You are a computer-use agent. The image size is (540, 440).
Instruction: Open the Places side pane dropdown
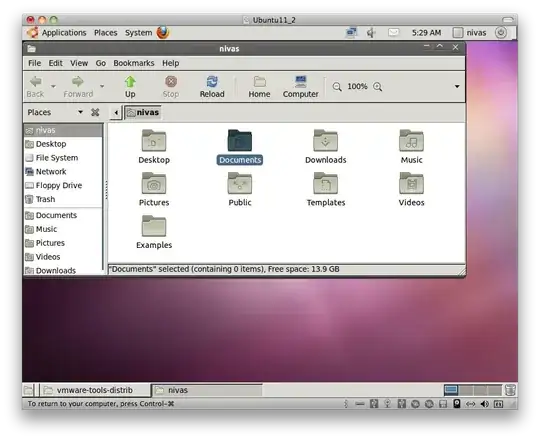80,112
